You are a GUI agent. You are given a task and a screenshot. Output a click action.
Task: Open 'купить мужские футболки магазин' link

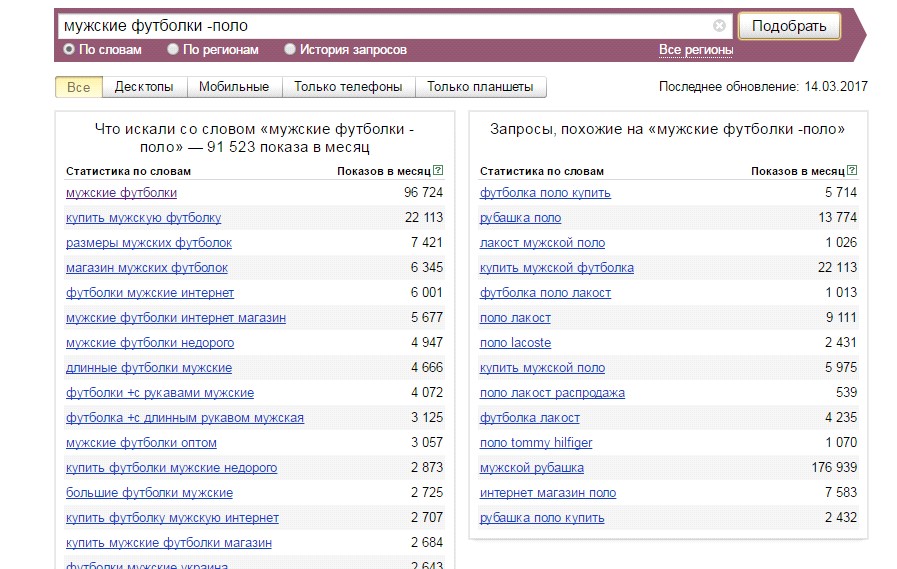tap(169, 543)
